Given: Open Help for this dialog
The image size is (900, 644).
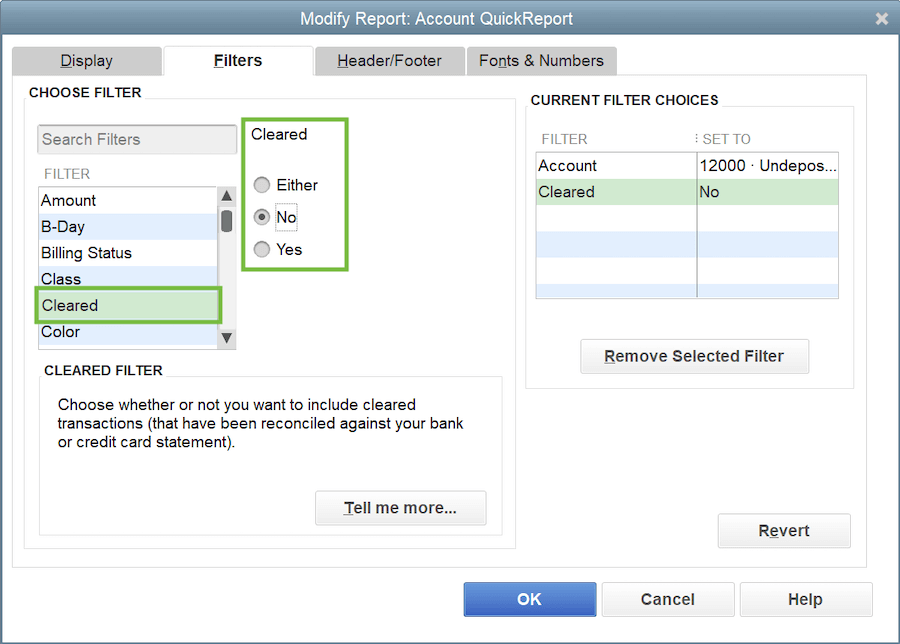Looking at the screenshot, I should pos(806,600).
